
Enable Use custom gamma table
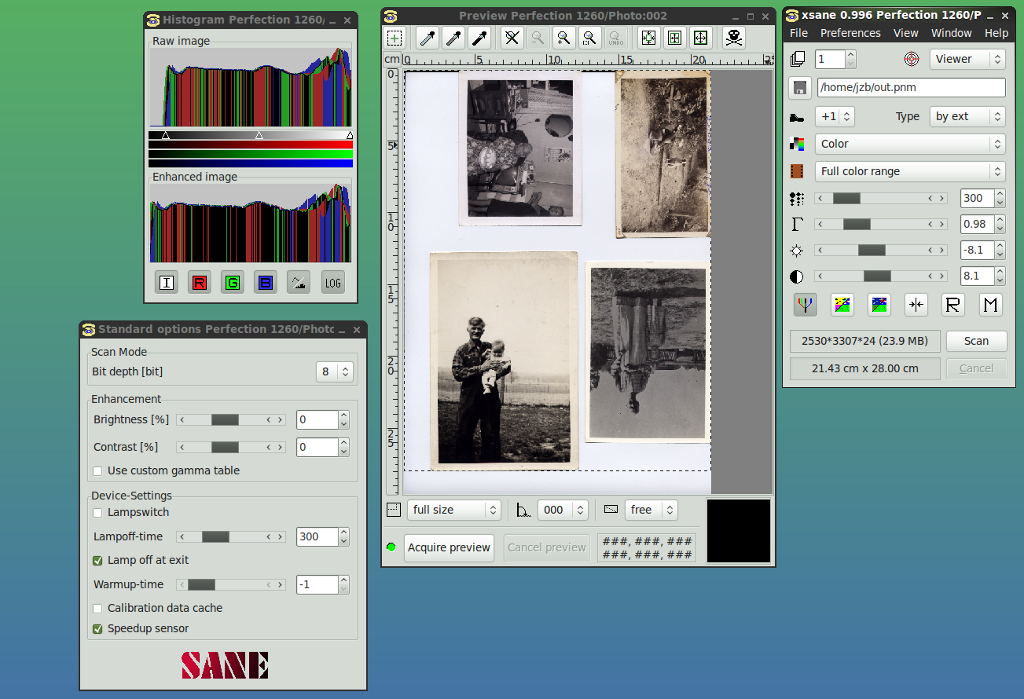pyautogui.click(x=98, y=471)
